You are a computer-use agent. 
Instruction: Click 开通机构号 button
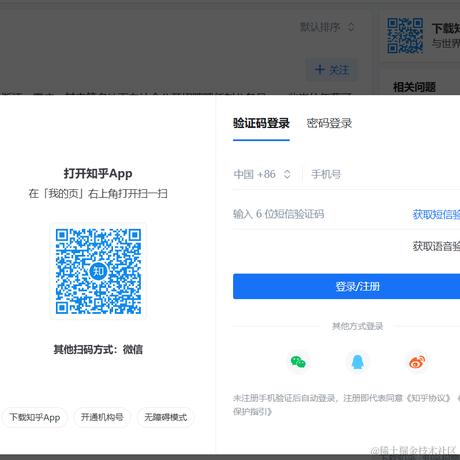click(102, 417)
